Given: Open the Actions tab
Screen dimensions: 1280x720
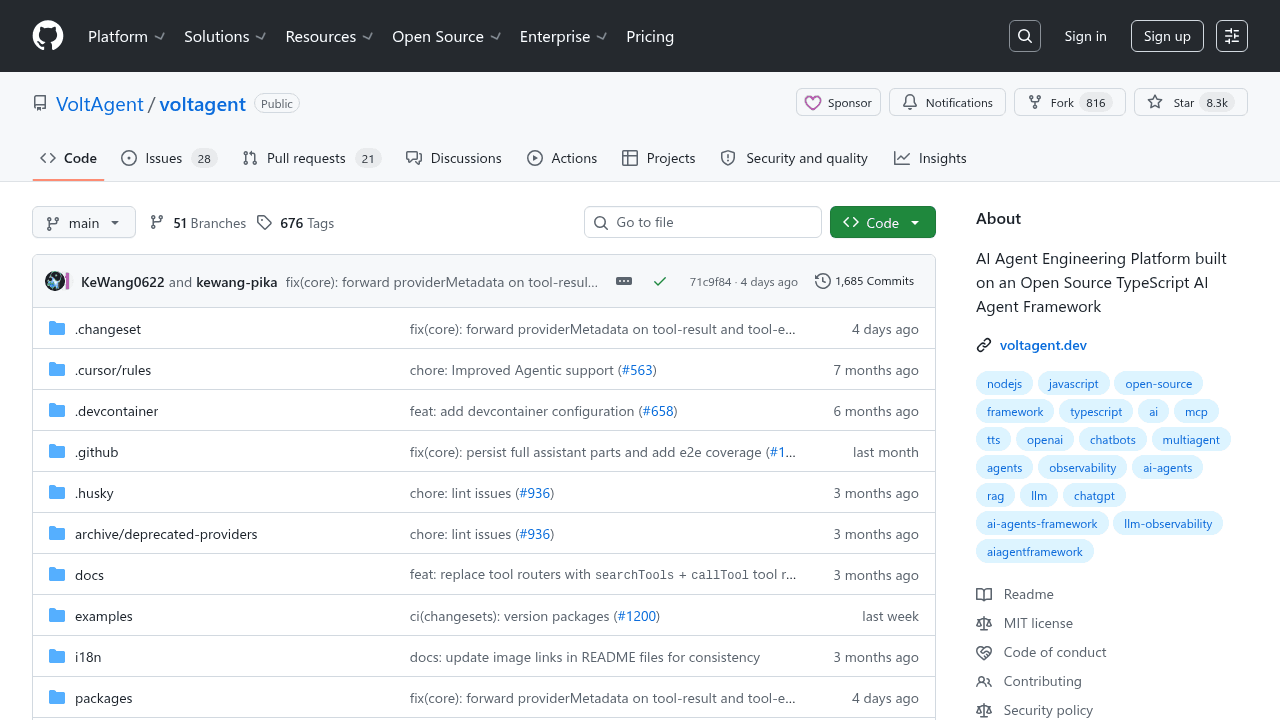Looking at the screenshot, I should coord(562,158).
